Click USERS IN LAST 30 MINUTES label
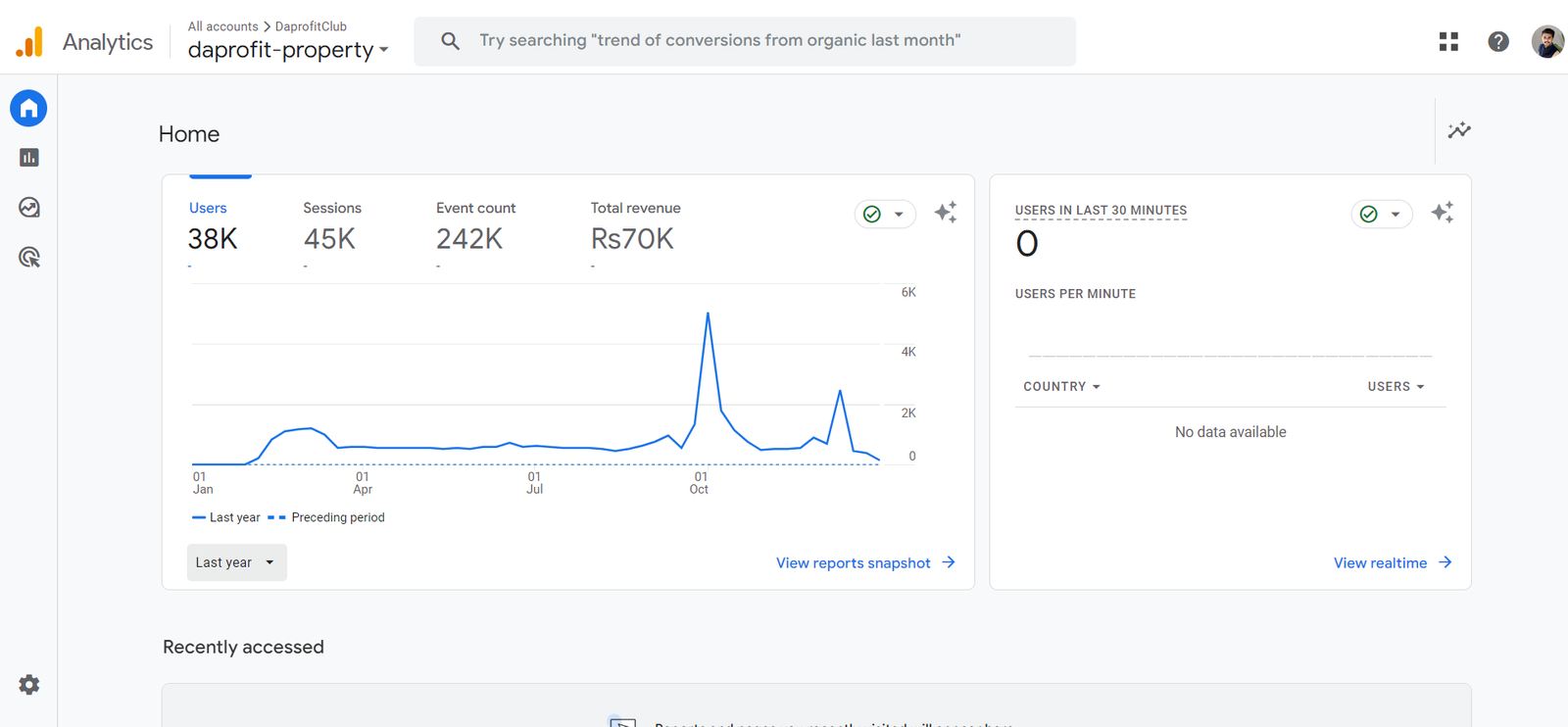Screen dimensions: 1568x727 tap(1101, 211)
